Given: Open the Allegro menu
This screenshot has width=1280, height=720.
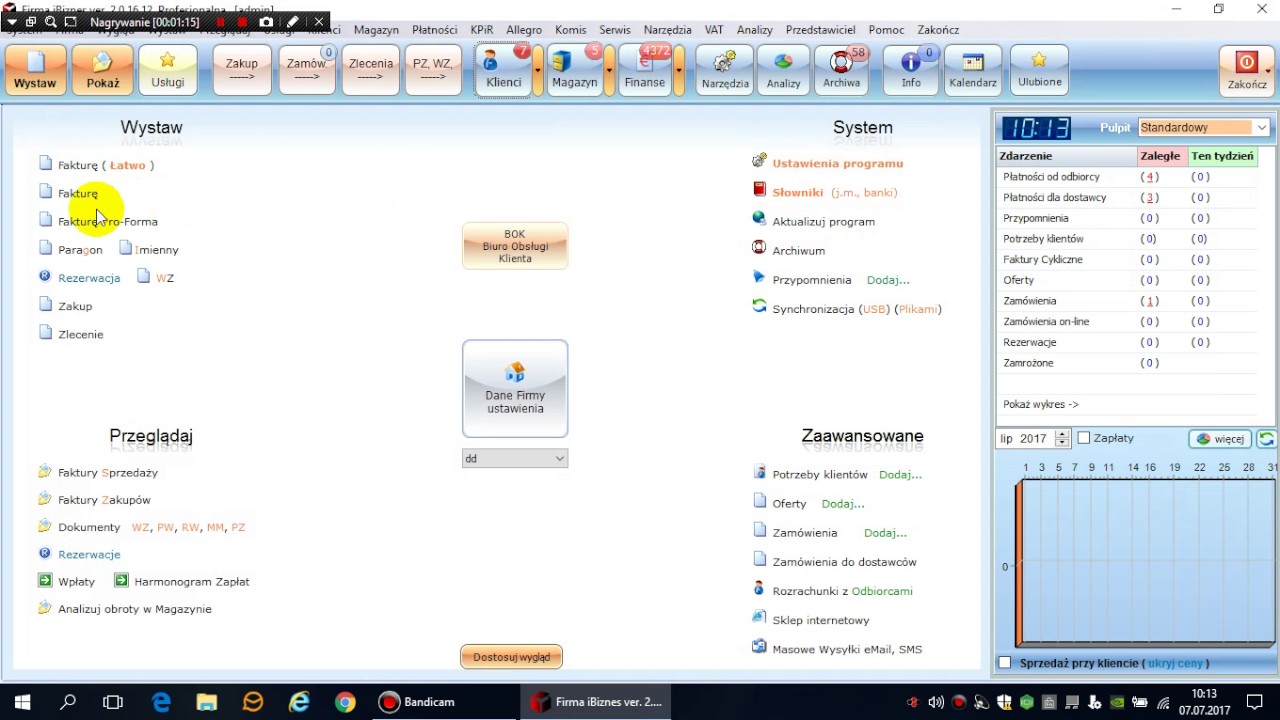Looking at the screenshot, I should (524, 30).
